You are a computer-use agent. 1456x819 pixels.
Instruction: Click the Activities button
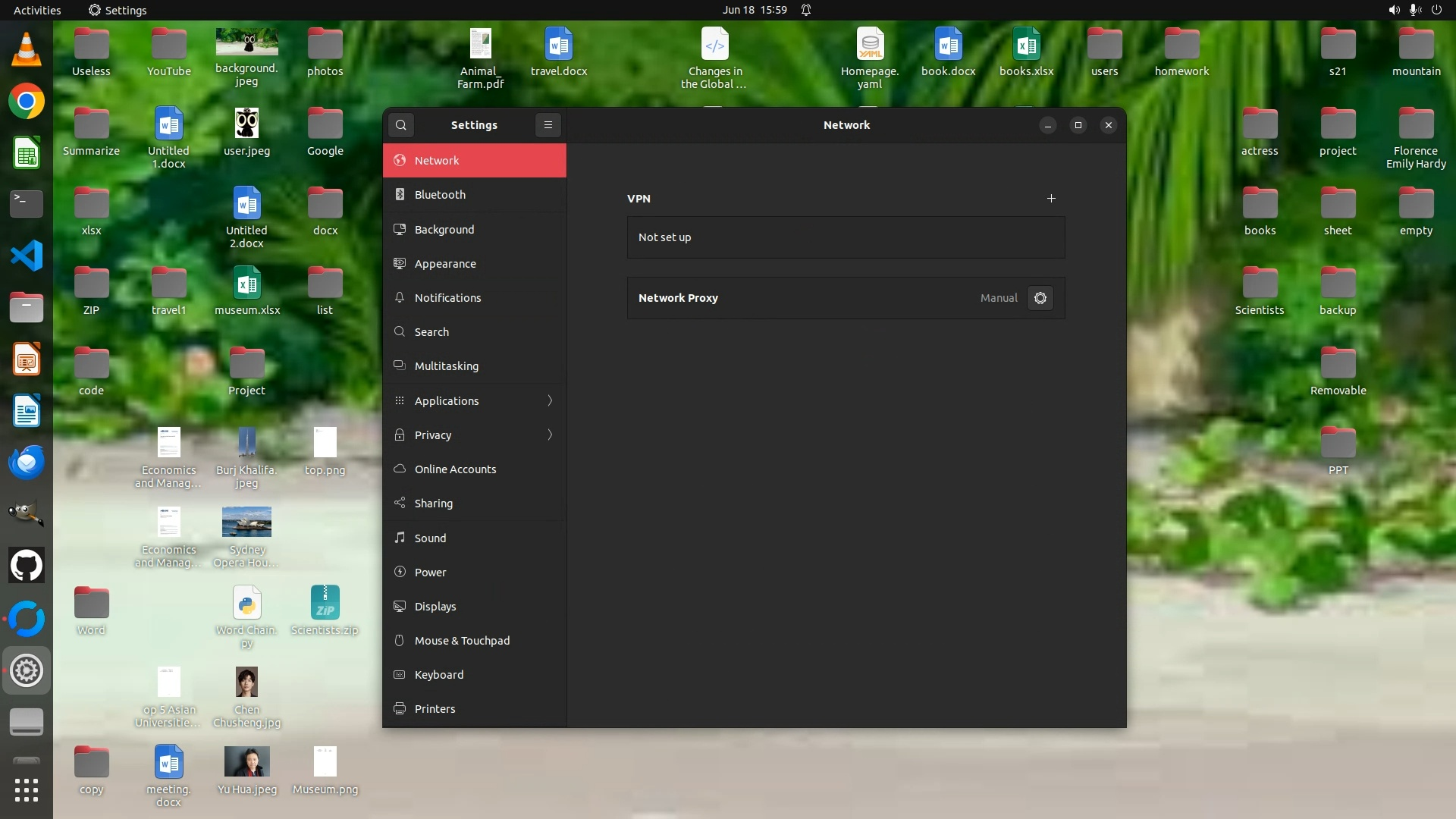(37, 10)
